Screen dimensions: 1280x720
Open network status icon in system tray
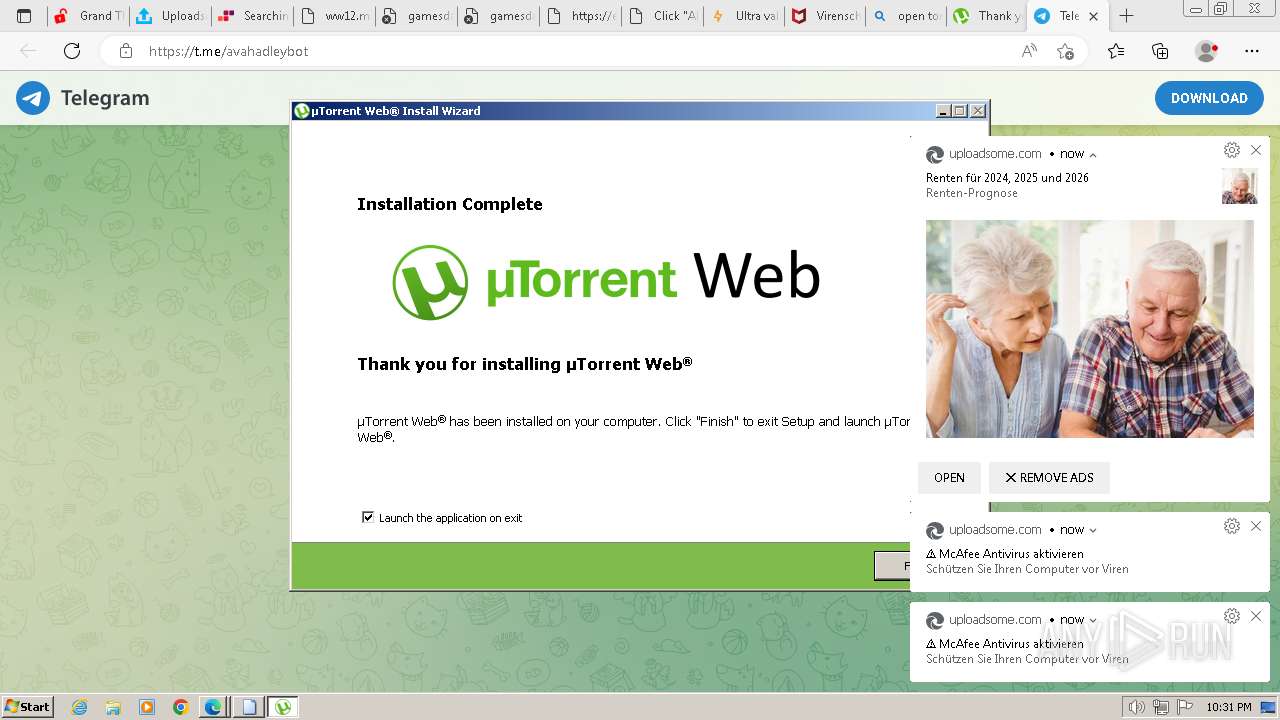(x=1160, y=707)
